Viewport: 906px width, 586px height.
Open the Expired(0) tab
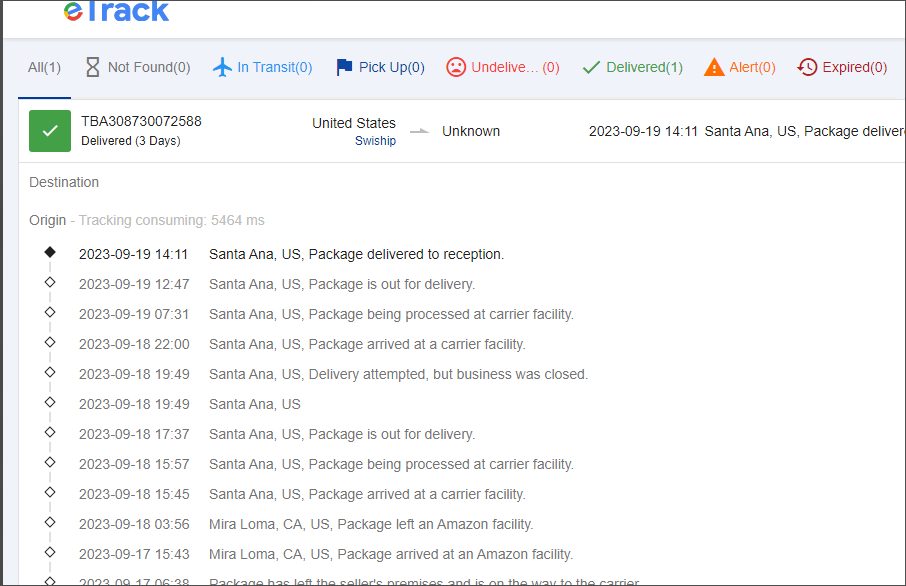click(x=855, y=68)
